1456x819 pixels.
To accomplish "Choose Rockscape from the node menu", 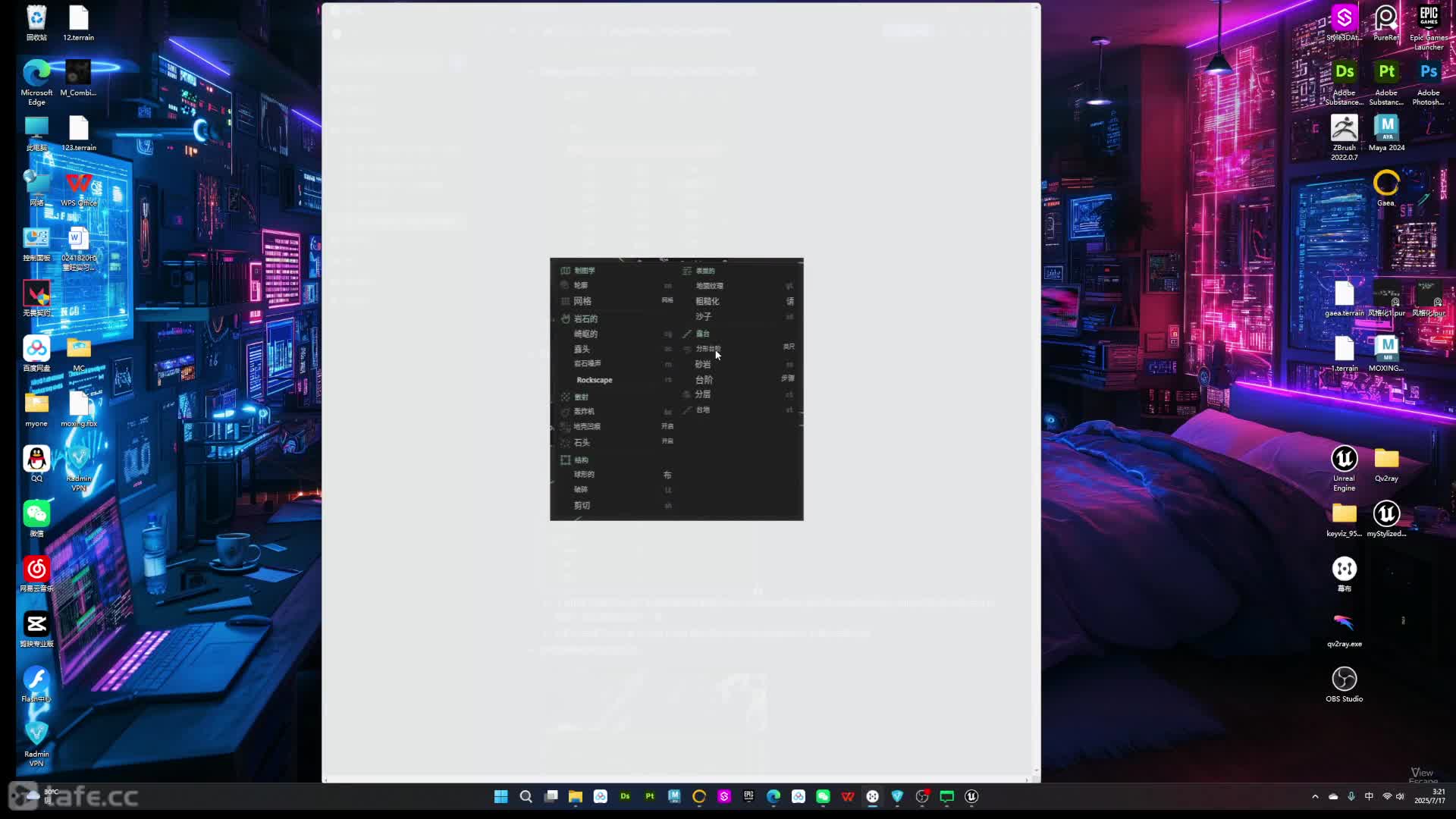I will tap(595, 380).
